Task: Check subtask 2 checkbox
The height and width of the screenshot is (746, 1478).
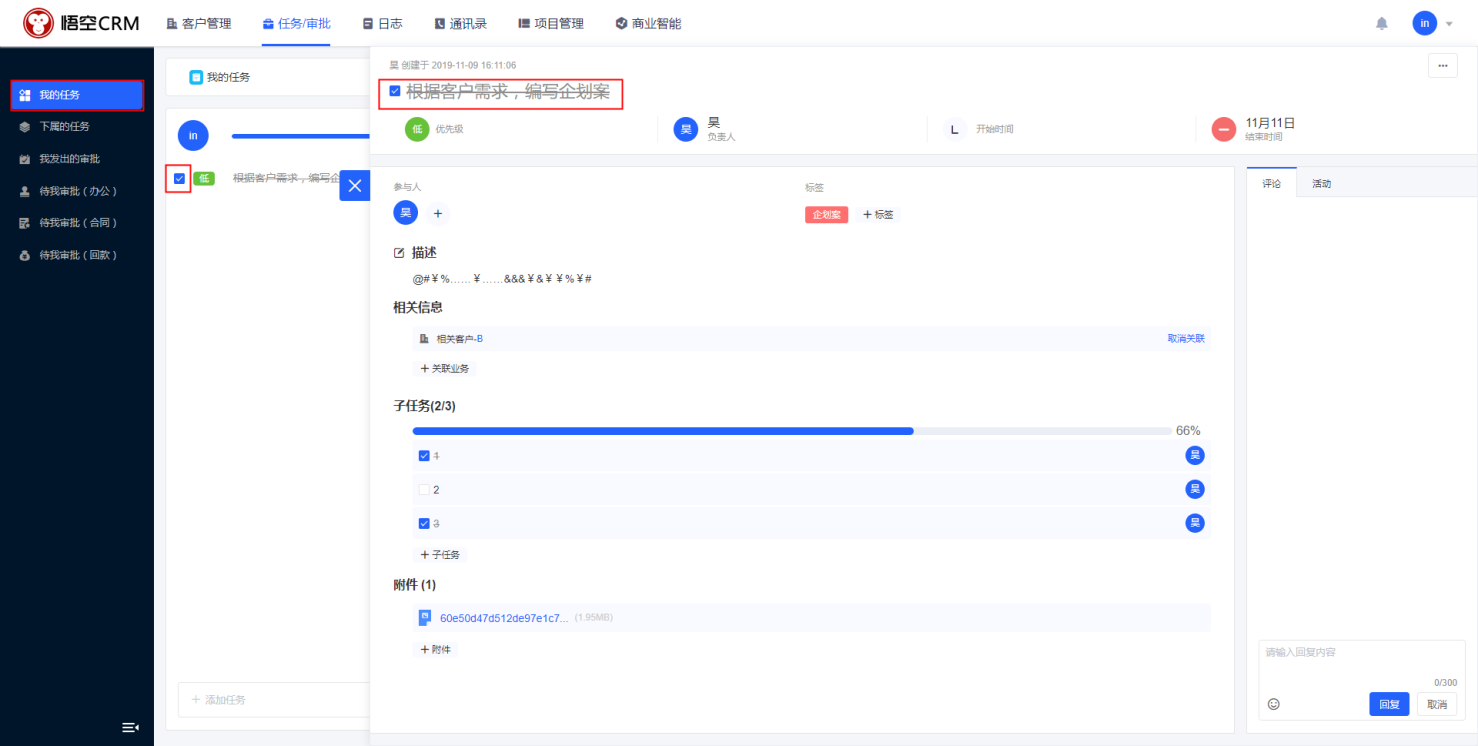Action: pyautogui.click(x=424, y=490)
